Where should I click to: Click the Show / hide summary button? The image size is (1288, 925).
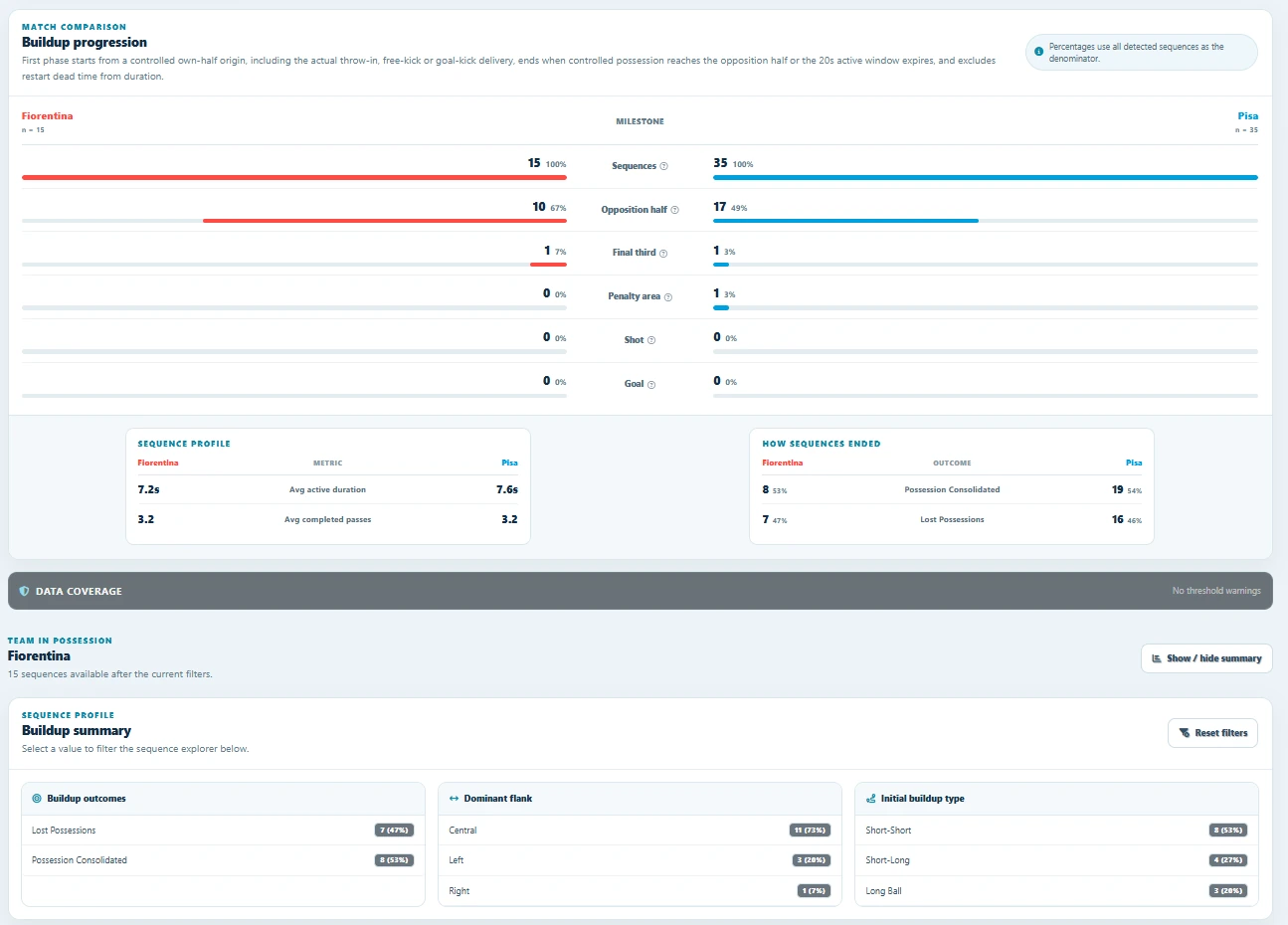tap(1206, 658)
